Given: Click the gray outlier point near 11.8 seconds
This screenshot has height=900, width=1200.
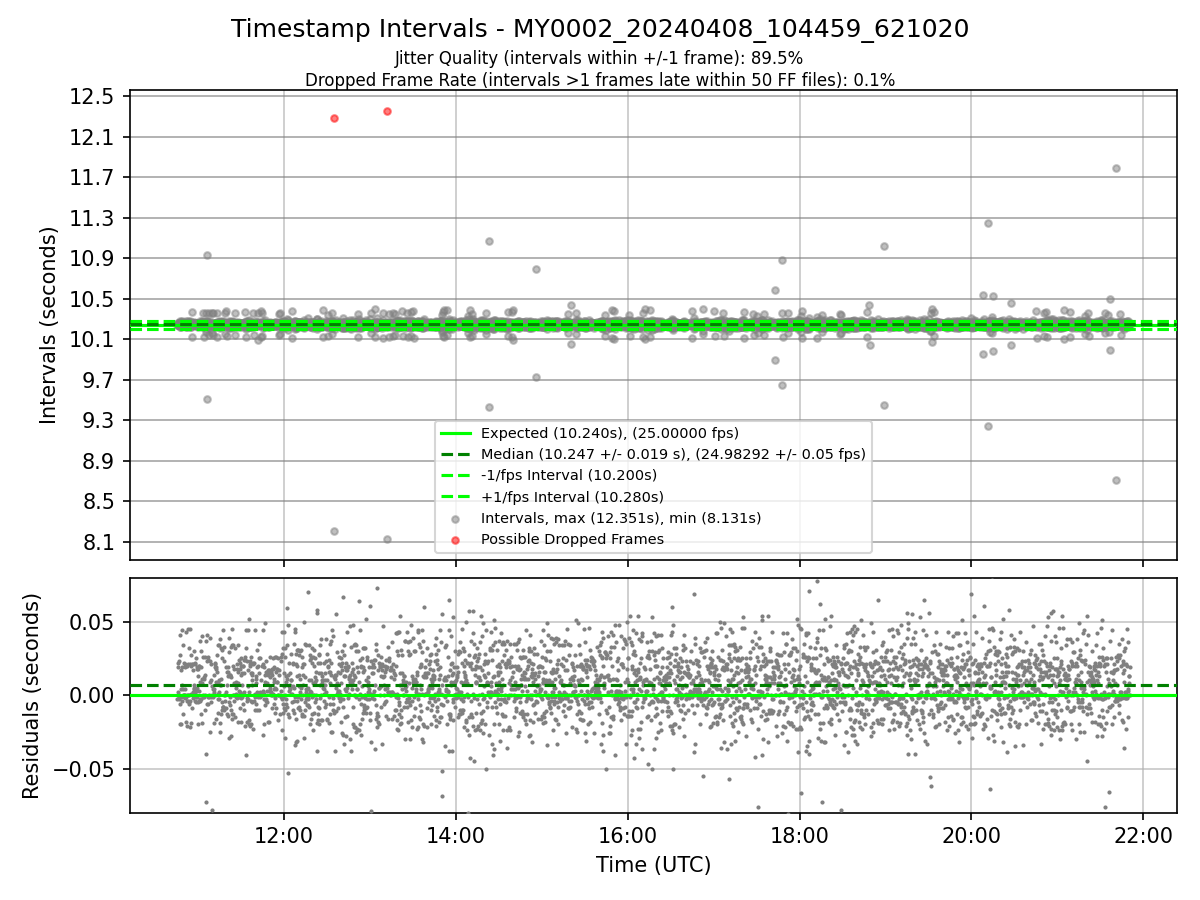Looking at the screenshot, I should (1116, 168).
